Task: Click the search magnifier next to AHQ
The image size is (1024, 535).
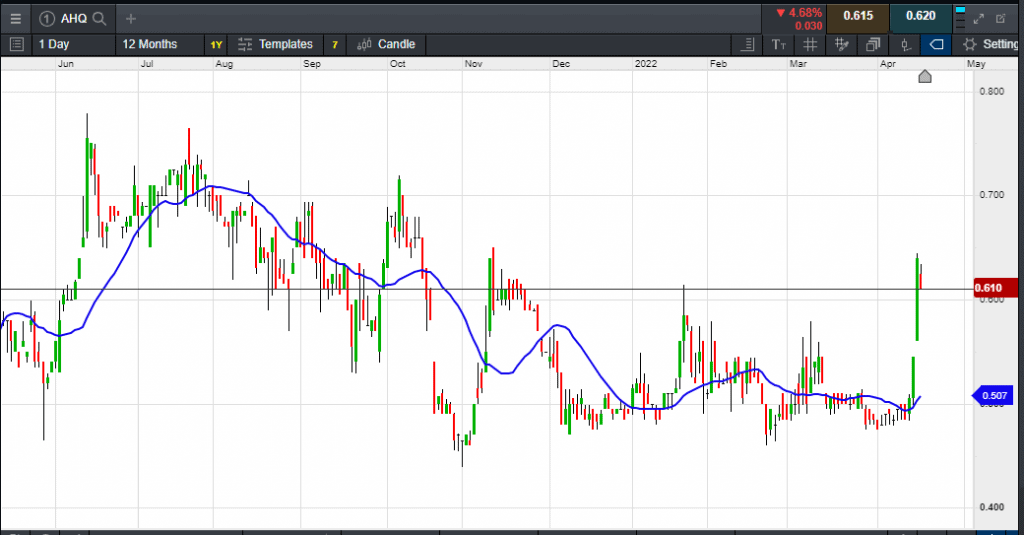Action: tap(99, 18)
